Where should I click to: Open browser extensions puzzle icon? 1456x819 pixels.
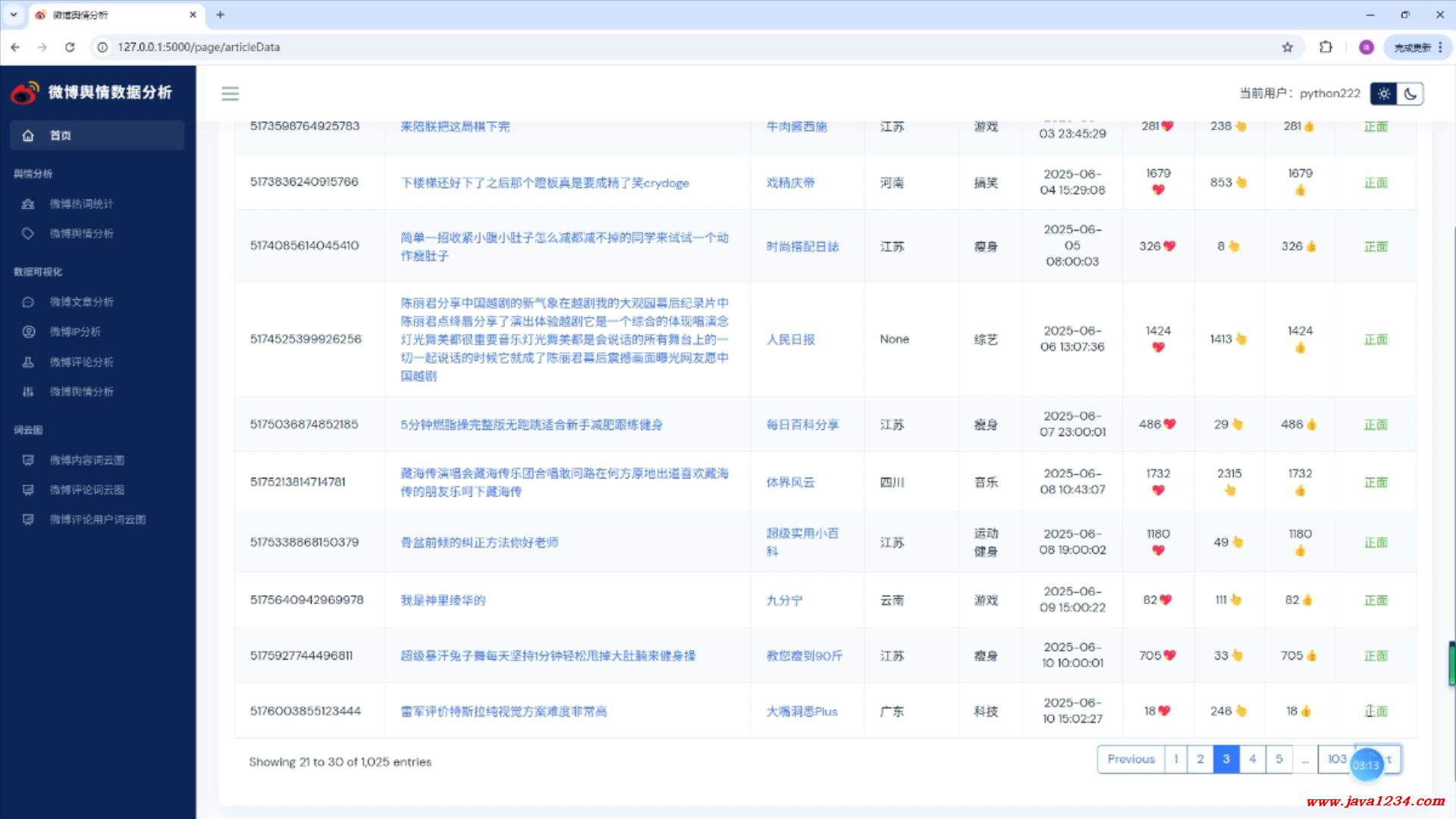pos(1325,47)
